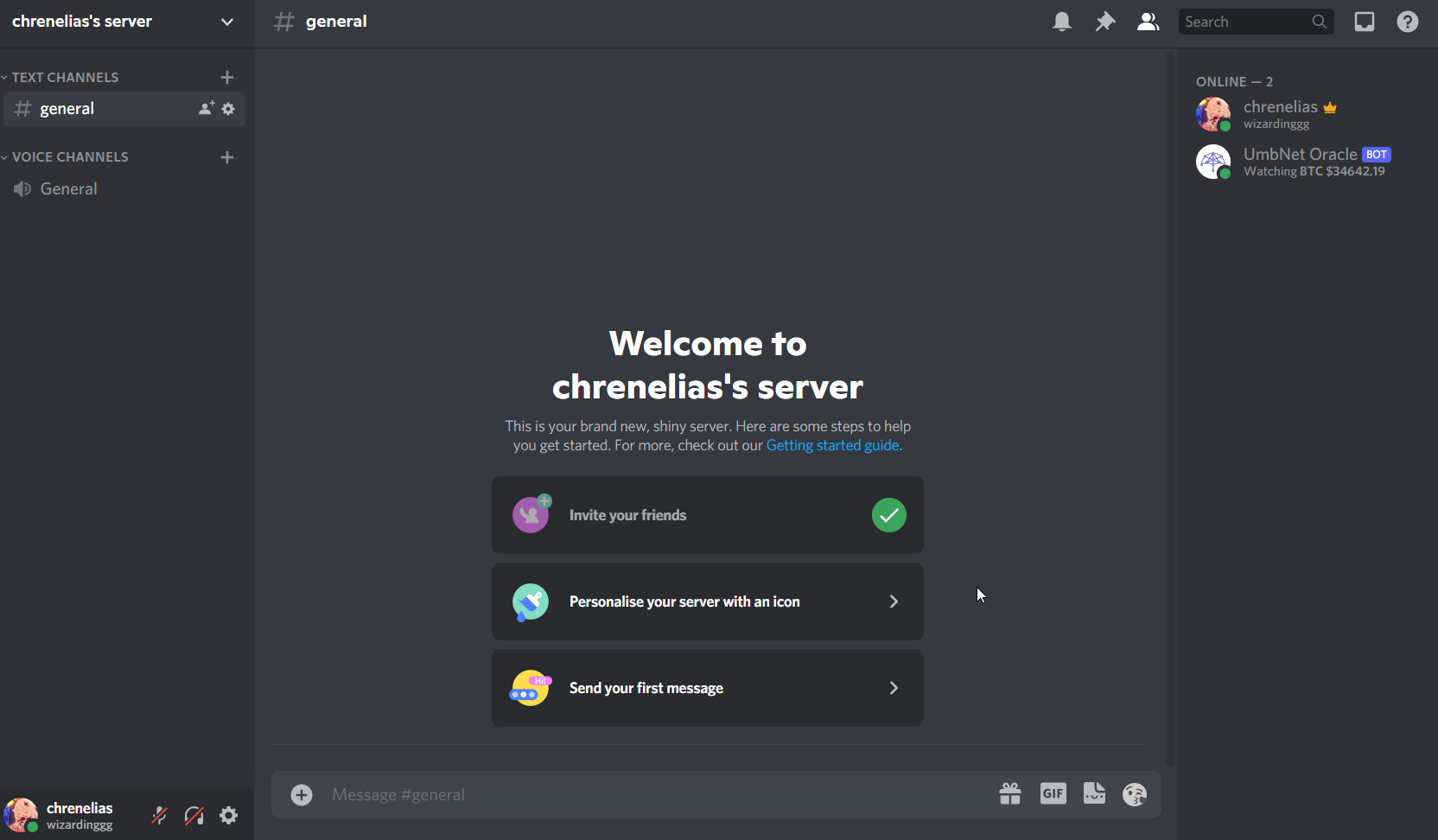Click Send your first message card
Viewport: 1438px width, 840px height.
pyautogui.click(x=708, y=688)
